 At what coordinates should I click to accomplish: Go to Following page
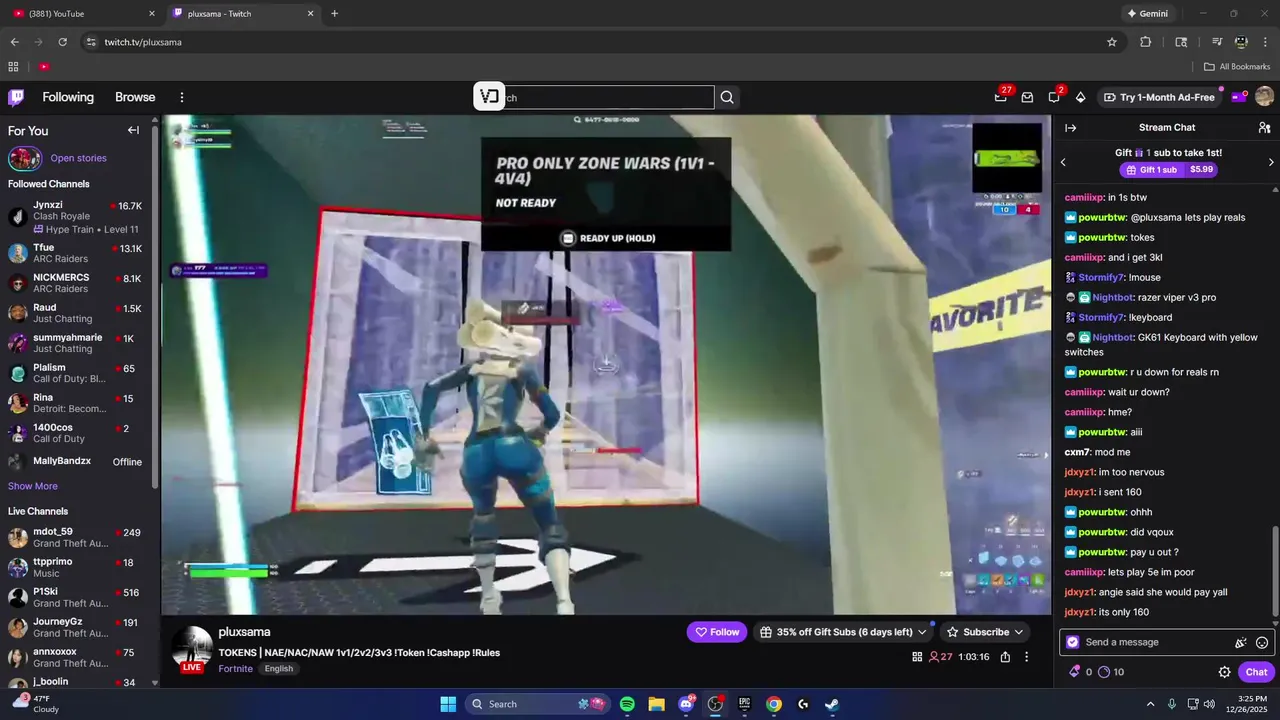(68, 97)
